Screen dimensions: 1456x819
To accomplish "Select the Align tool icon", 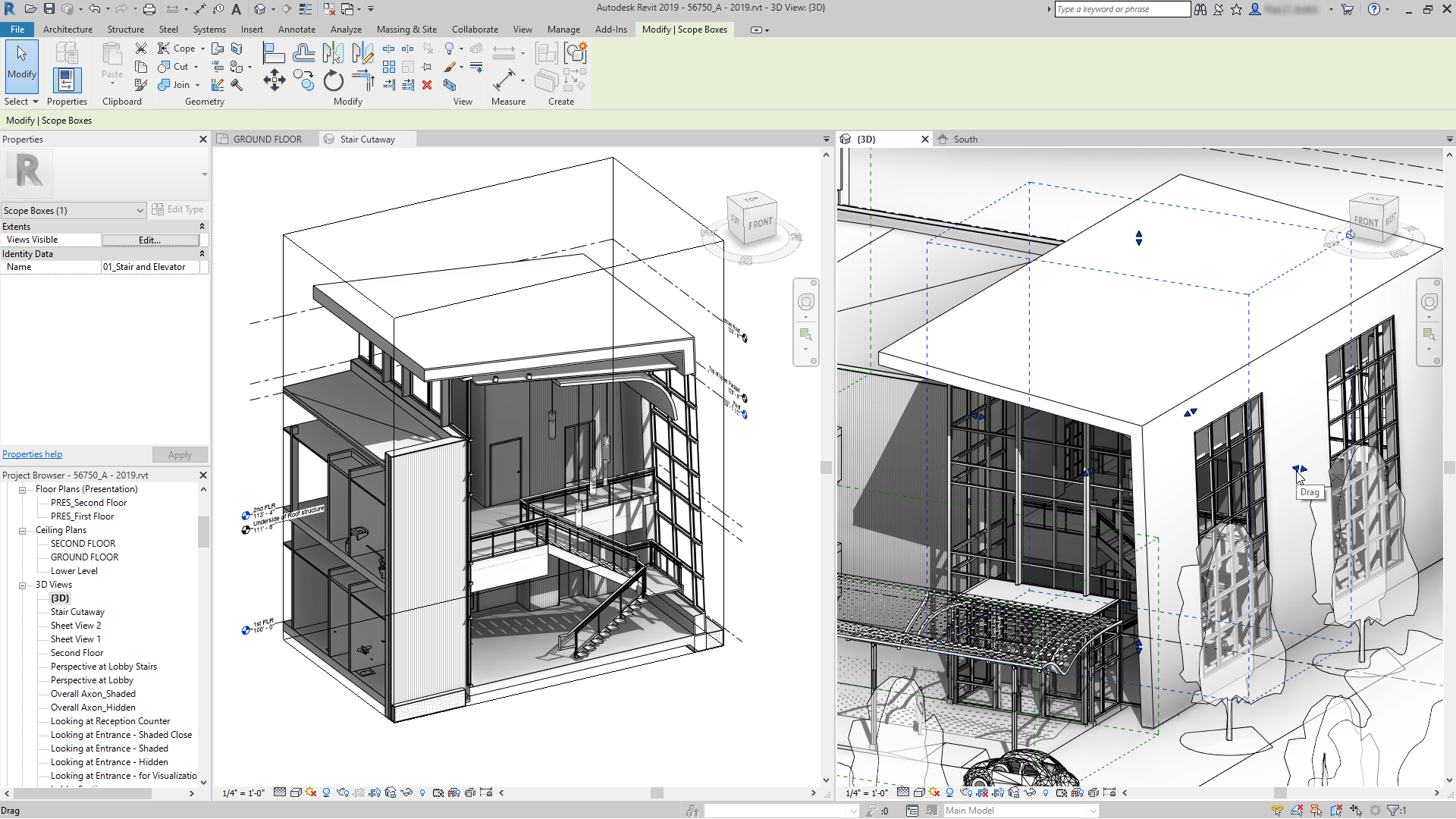I will (274, 53).
